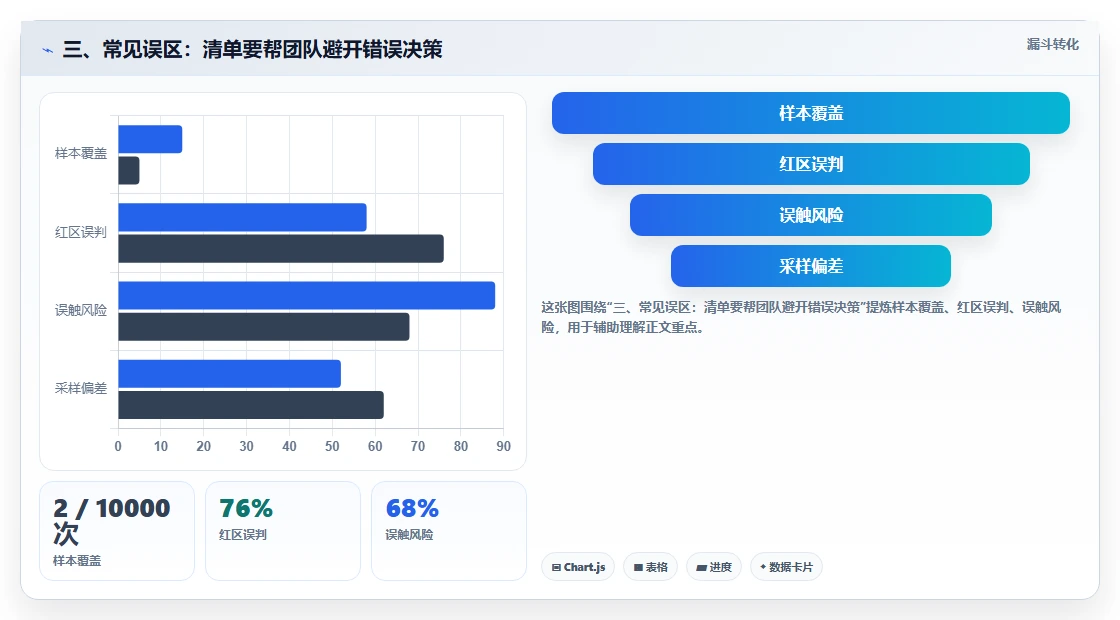The height and width of the screenshot is (620, 1120).
Task: Click the Chart.js tag chip
Action: point(578,567)
